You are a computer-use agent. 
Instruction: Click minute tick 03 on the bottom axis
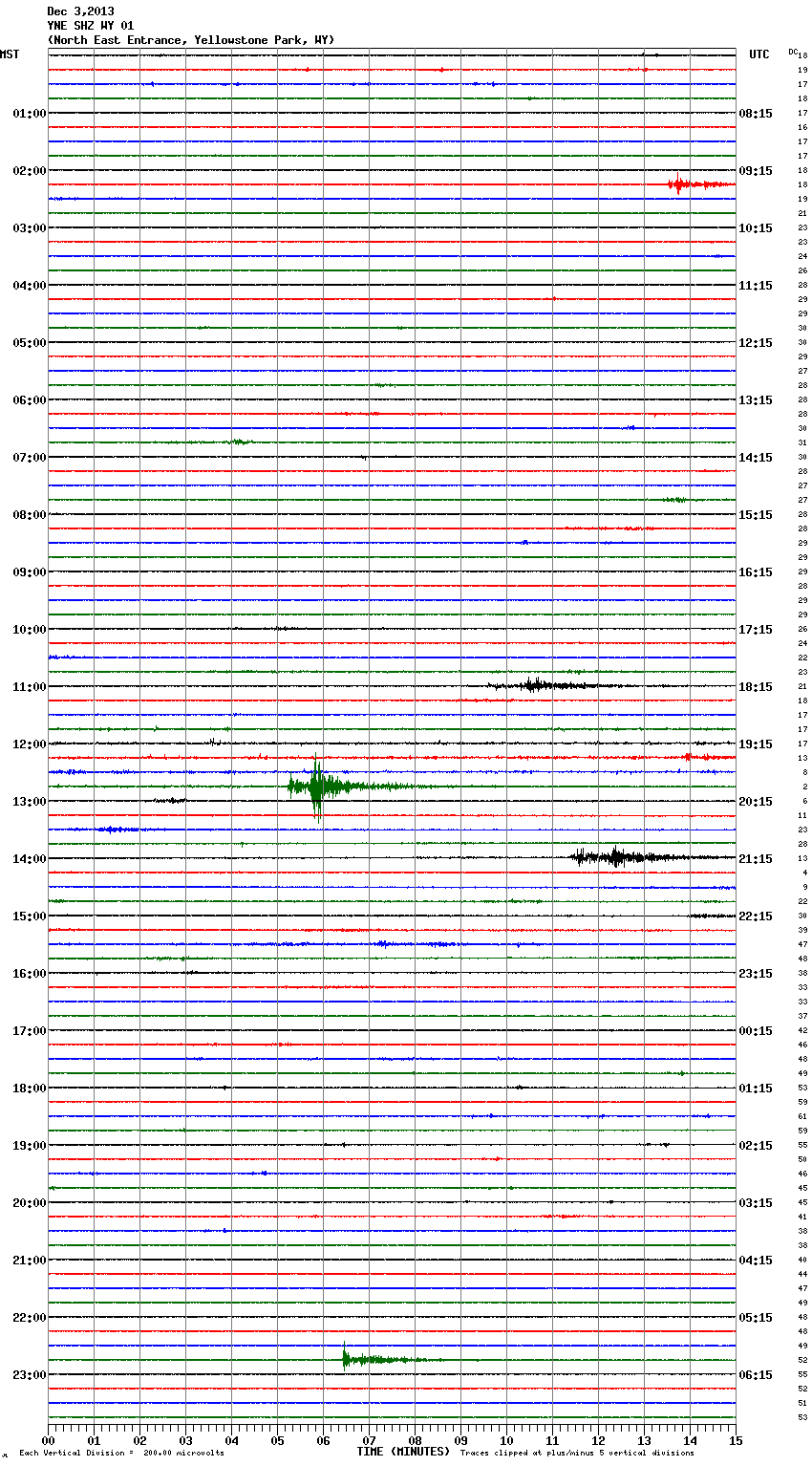(185, 1440)
